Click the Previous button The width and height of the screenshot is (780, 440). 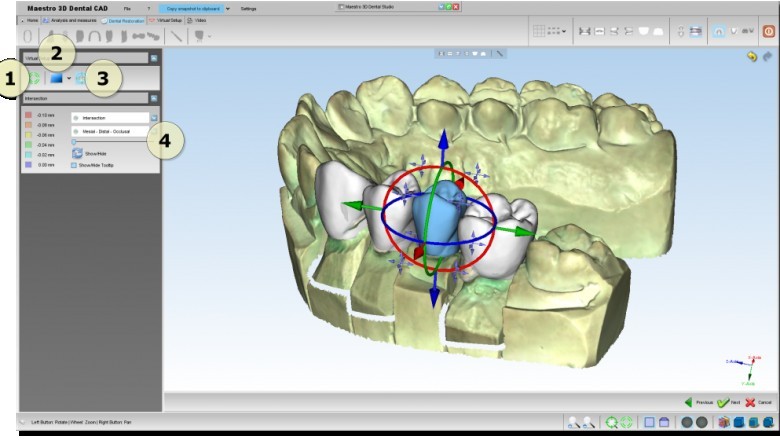point(699,402)
